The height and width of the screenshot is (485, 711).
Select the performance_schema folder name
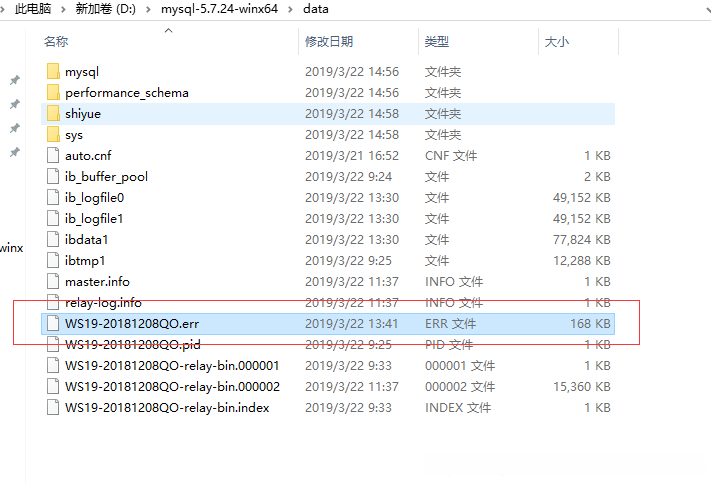click(127, 93)
